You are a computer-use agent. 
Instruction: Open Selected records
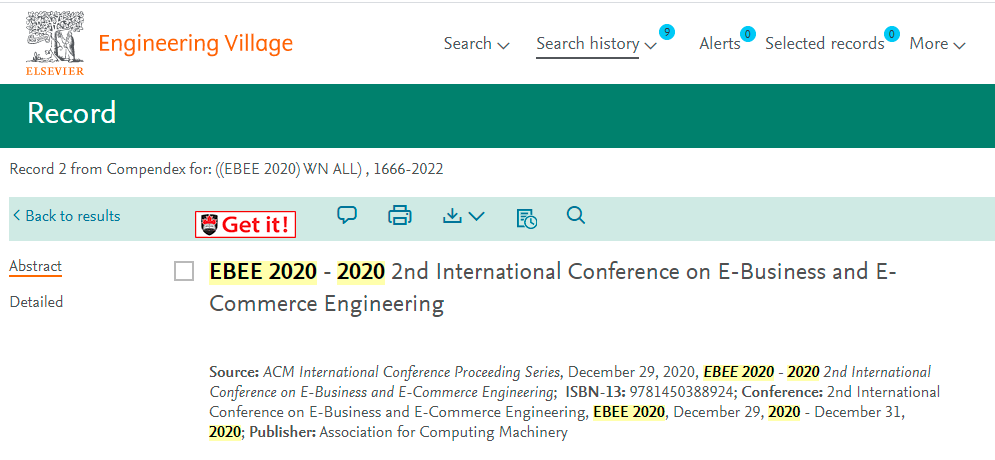pyautogui.click(x=824, y=44)
